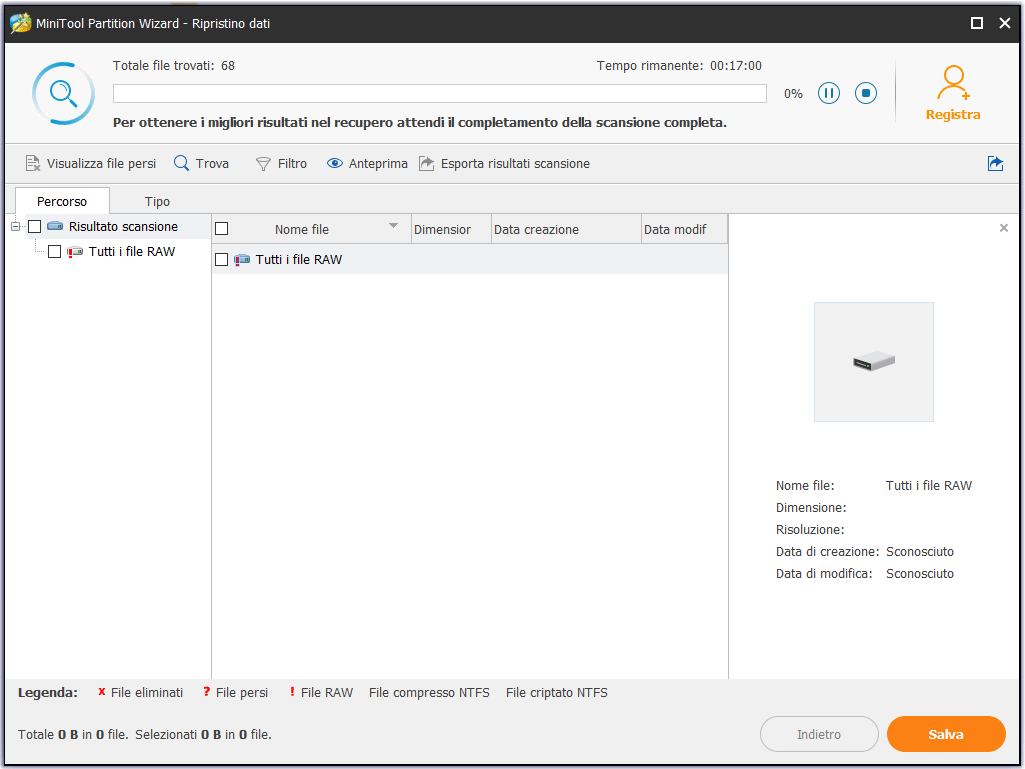1025x769 pixels.
Task: Click the Indietro button
Action: [819, 734]
